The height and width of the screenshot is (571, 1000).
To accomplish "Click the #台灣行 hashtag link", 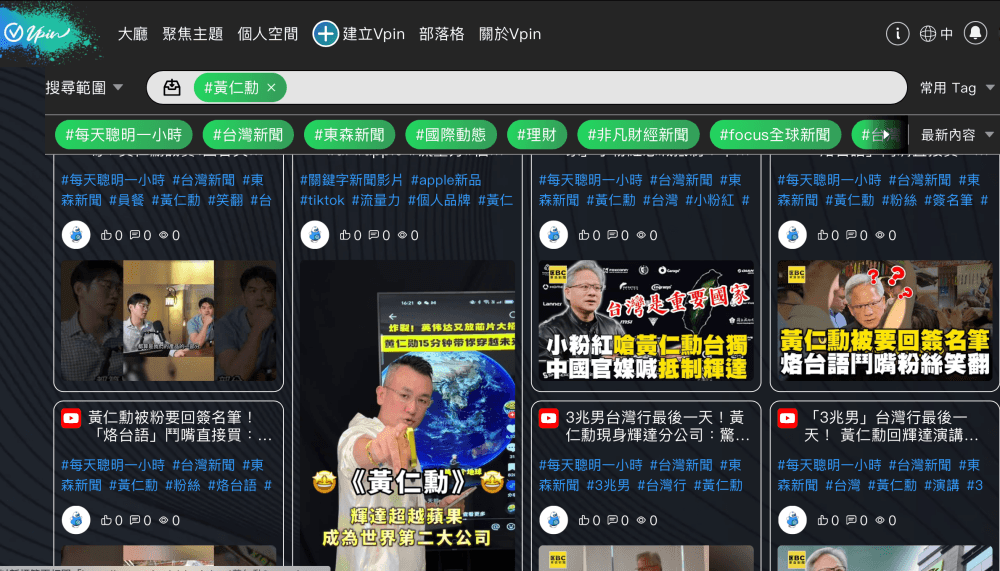I will pyautogui.click(x=662, y=486).
